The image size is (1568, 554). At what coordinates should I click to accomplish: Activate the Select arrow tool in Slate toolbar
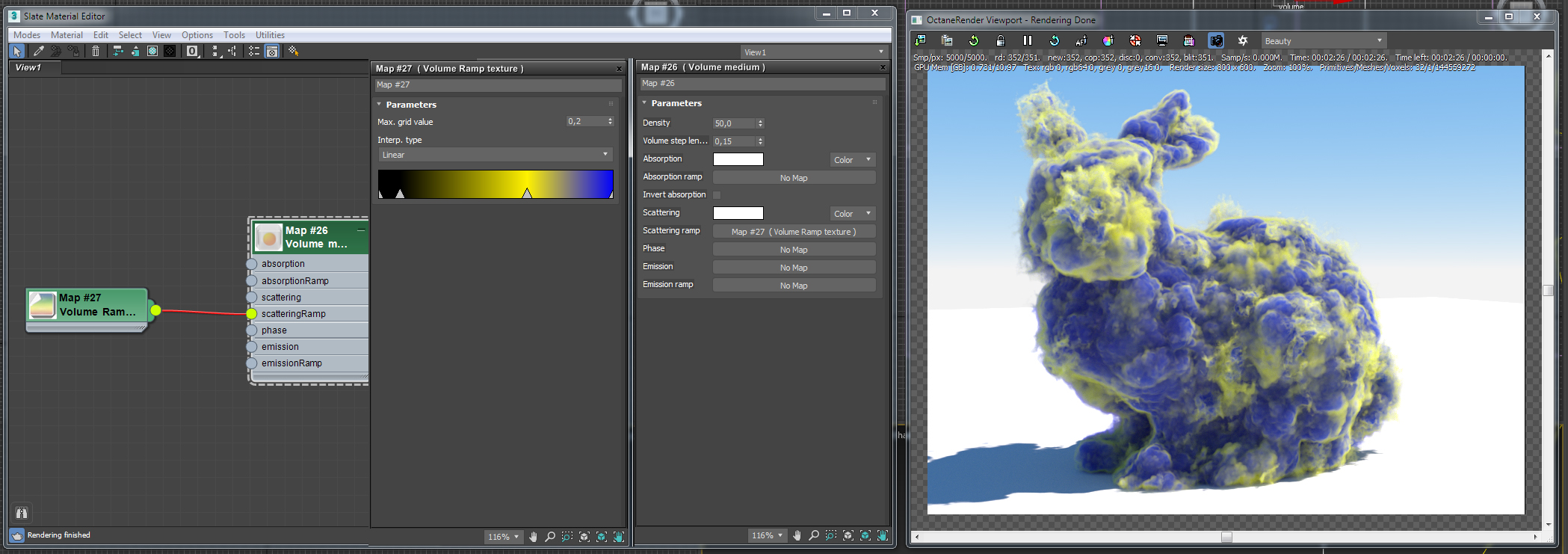pos(17,52)
